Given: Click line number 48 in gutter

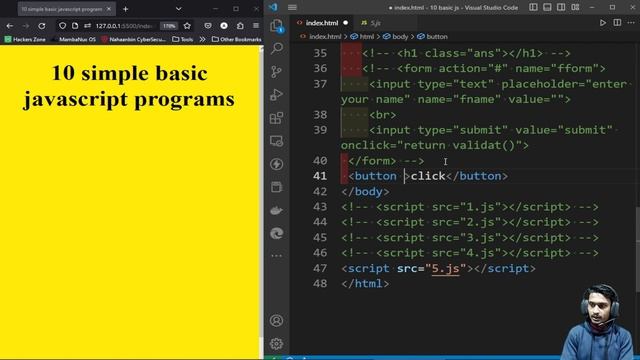Looking at the screenshot, I should tap(320, 283).
